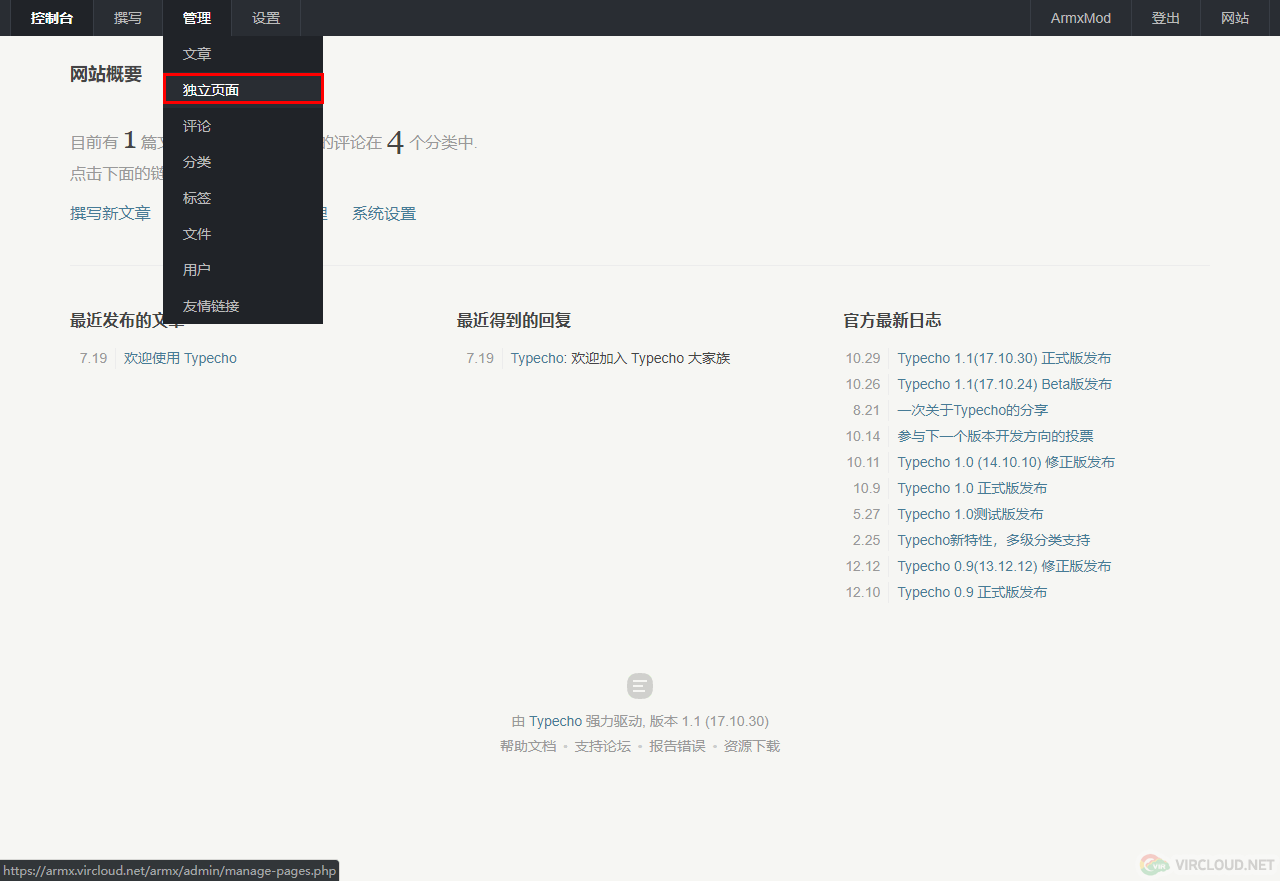Select 文章 from the 管理 dropdown
The image size is (1280, 881).
243,54
